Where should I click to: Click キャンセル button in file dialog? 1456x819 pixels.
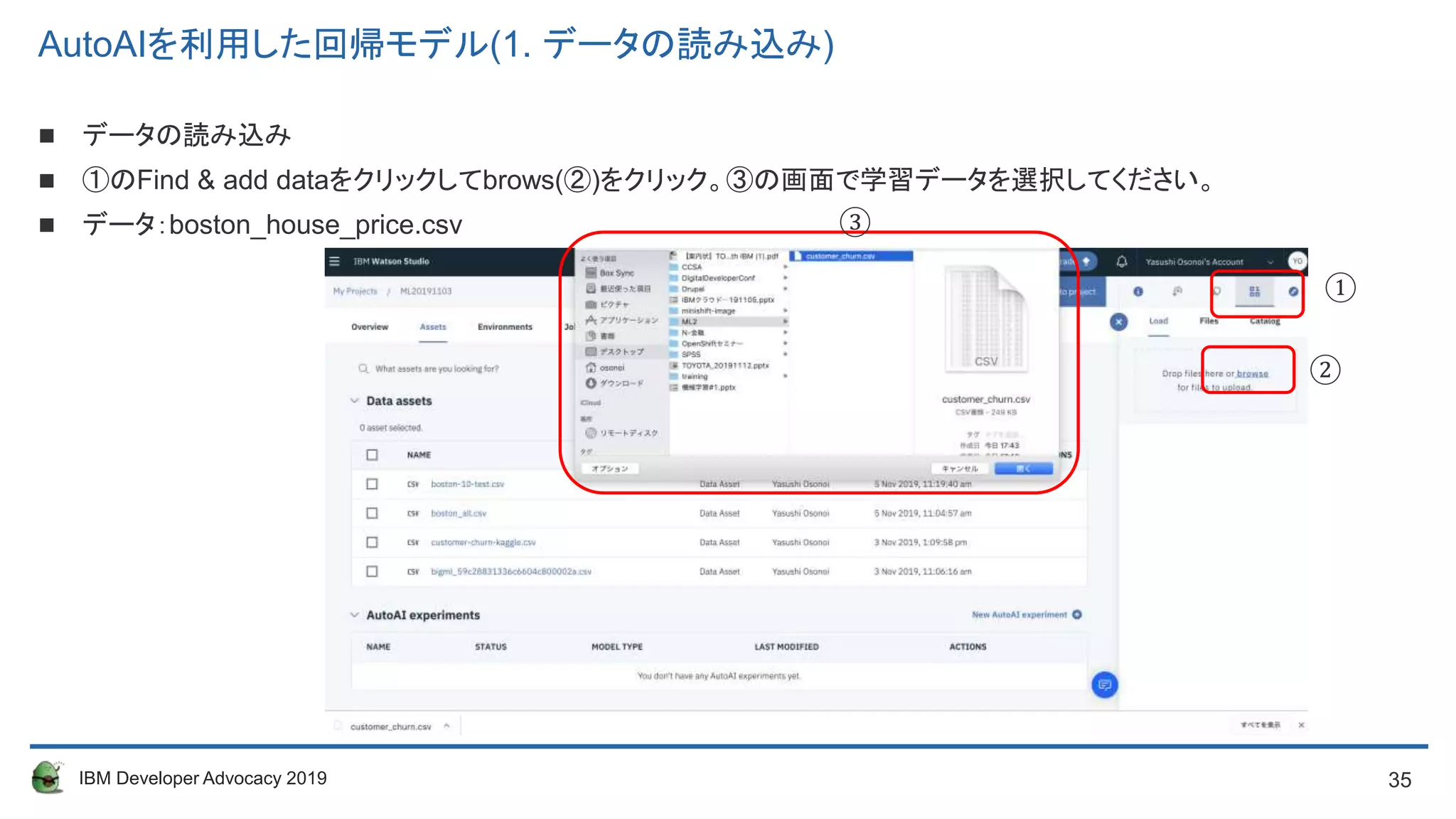(x=960, y=469)
